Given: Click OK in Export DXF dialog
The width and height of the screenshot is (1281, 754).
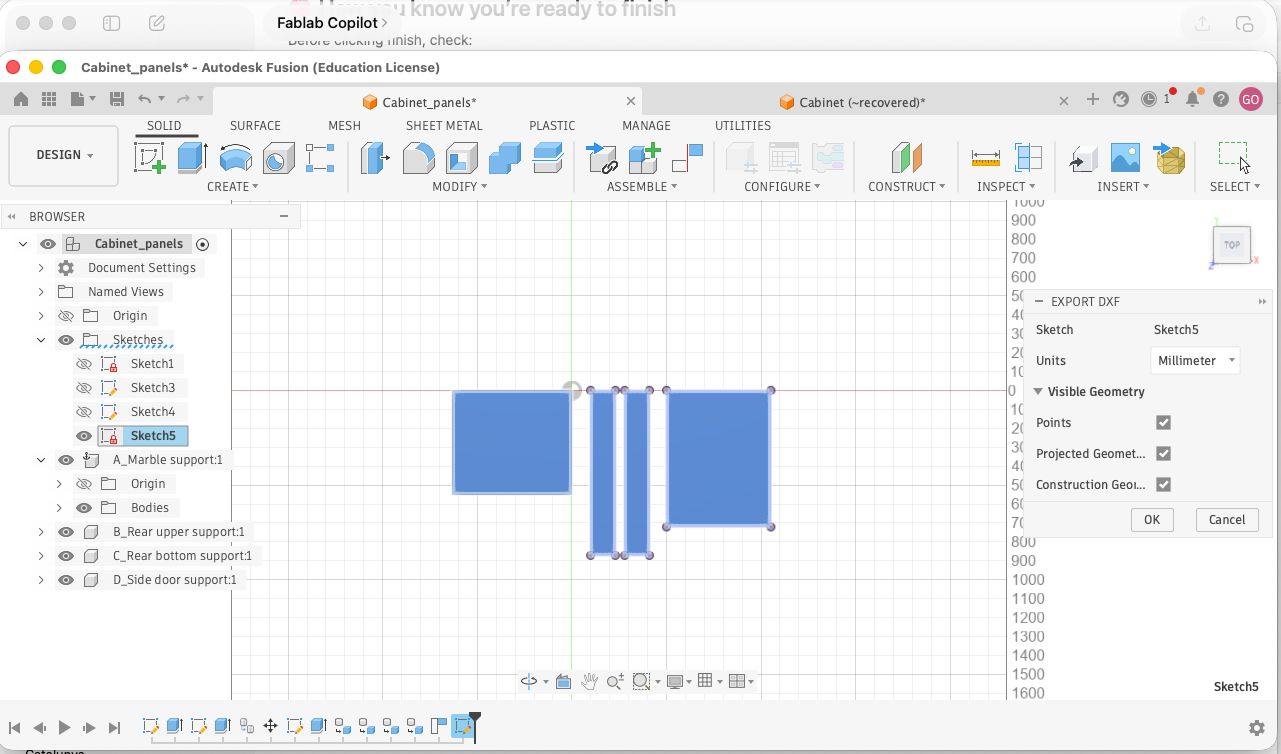Looking at the screenshot, I should click(1152, 520).
